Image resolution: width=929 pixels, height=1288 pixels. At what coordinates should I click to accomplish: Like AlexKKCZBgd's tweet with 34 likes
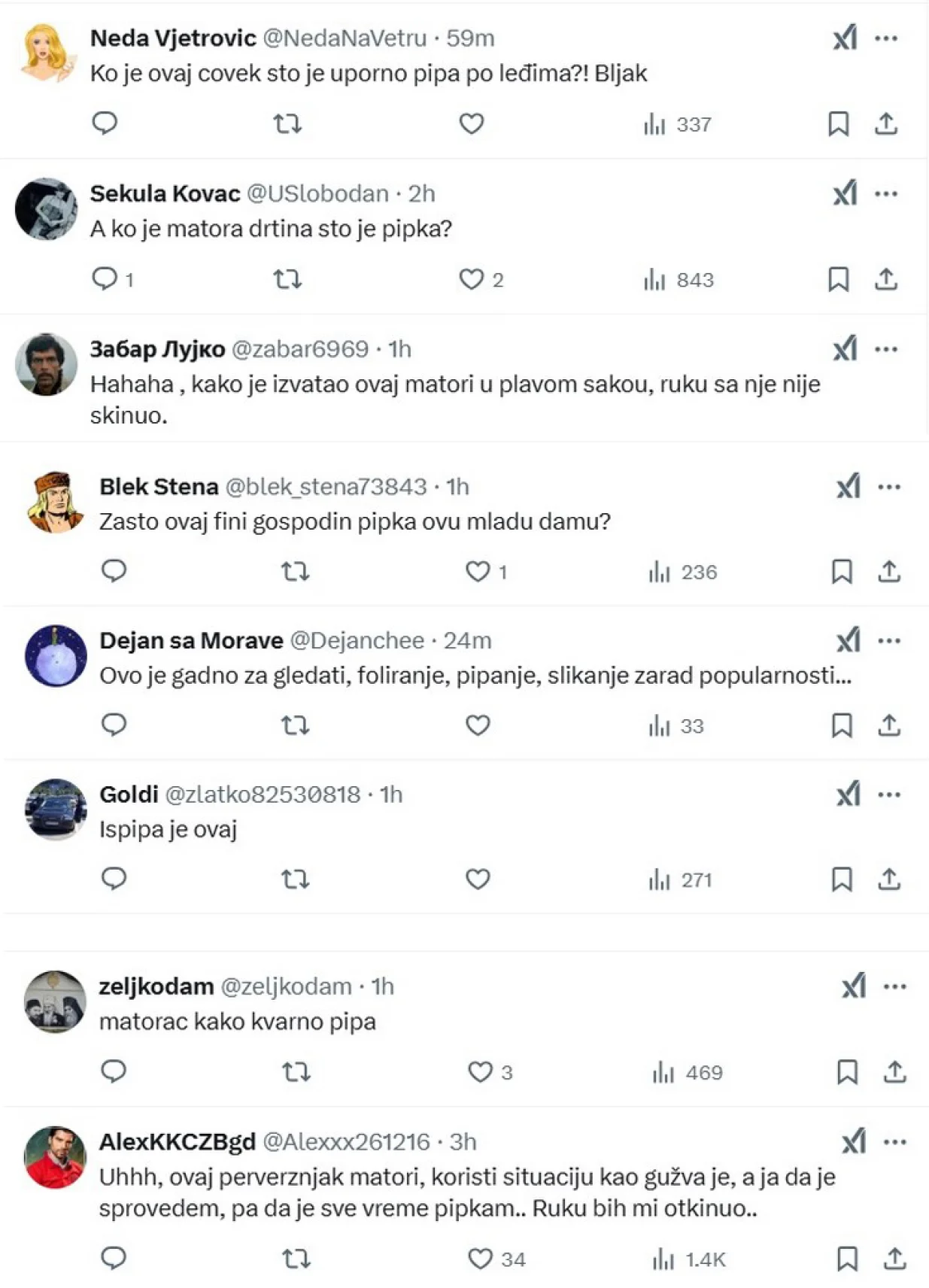coord(481,1259)
